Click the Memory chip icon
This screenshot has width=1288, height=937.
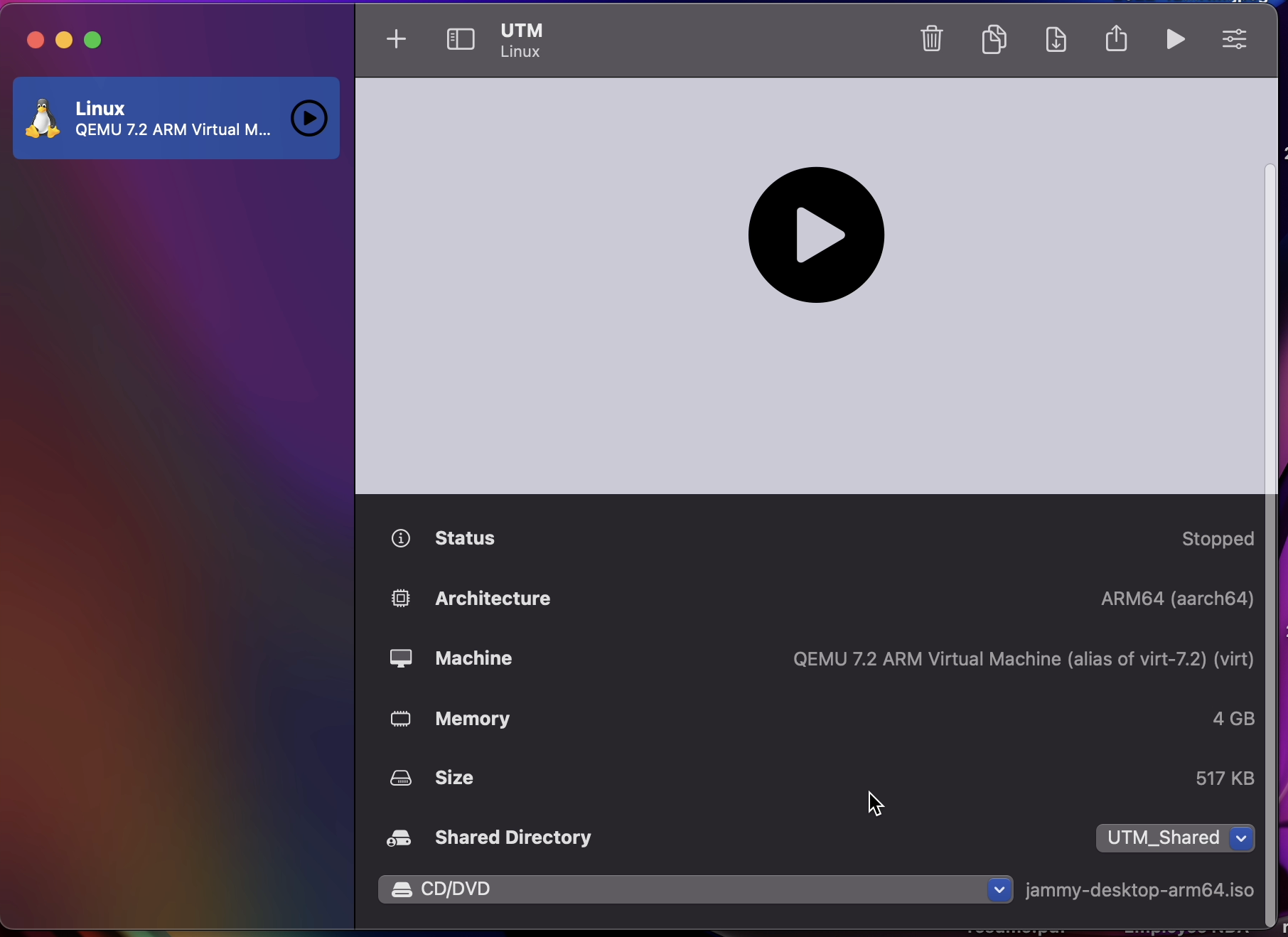click(401, 719)
